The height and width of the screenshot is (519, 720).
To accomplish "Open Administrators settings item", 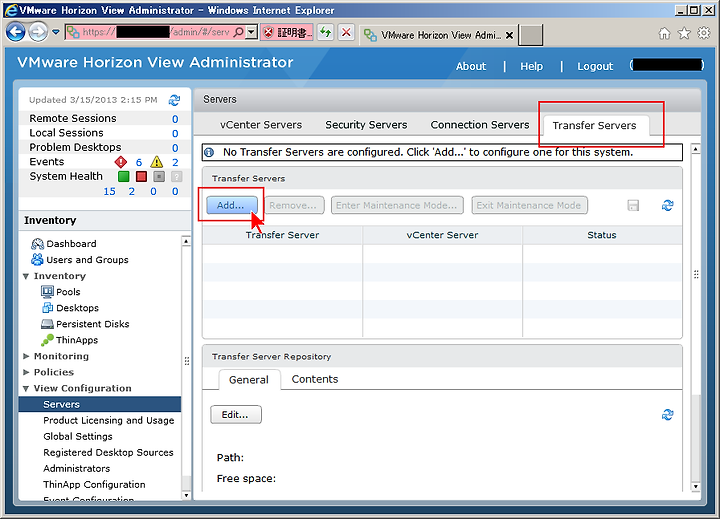I will [x=77, y=468].
